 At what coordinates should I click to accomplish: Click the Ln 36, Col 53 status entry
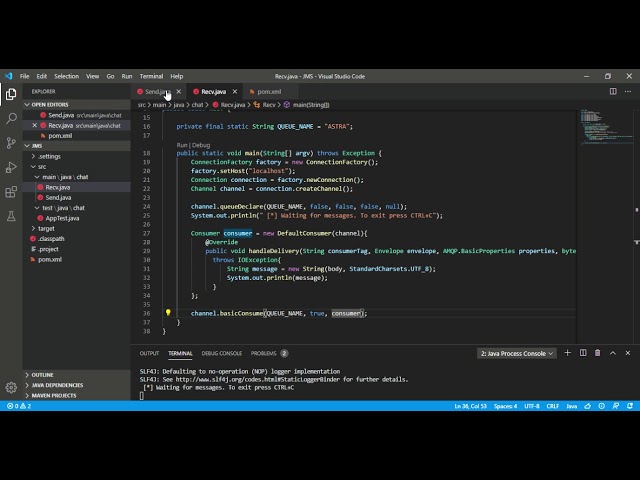click(471, 406)
